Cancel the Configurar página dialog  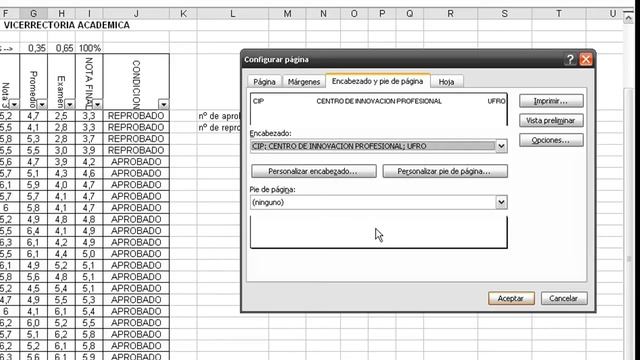tap(564, 298)
